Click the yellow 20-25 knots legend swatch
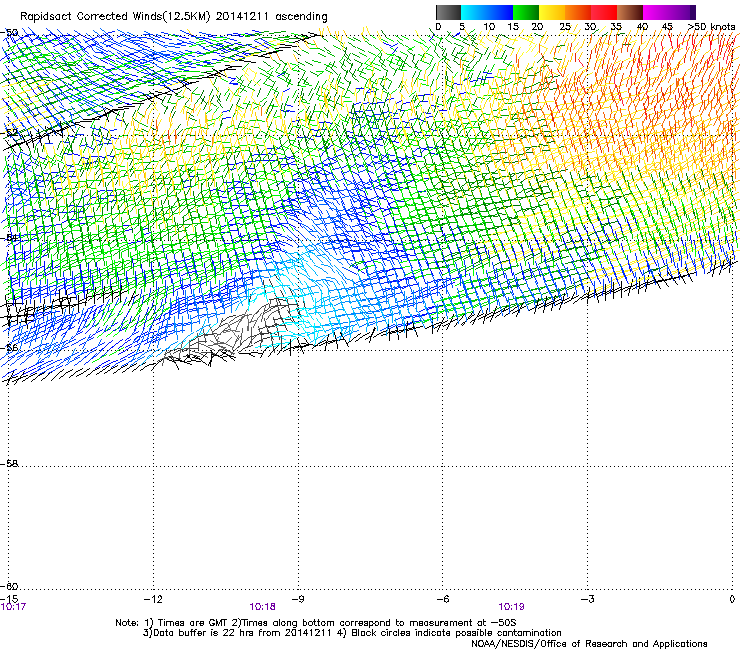Viewport: 740px width, 650px height. (552, 12)
